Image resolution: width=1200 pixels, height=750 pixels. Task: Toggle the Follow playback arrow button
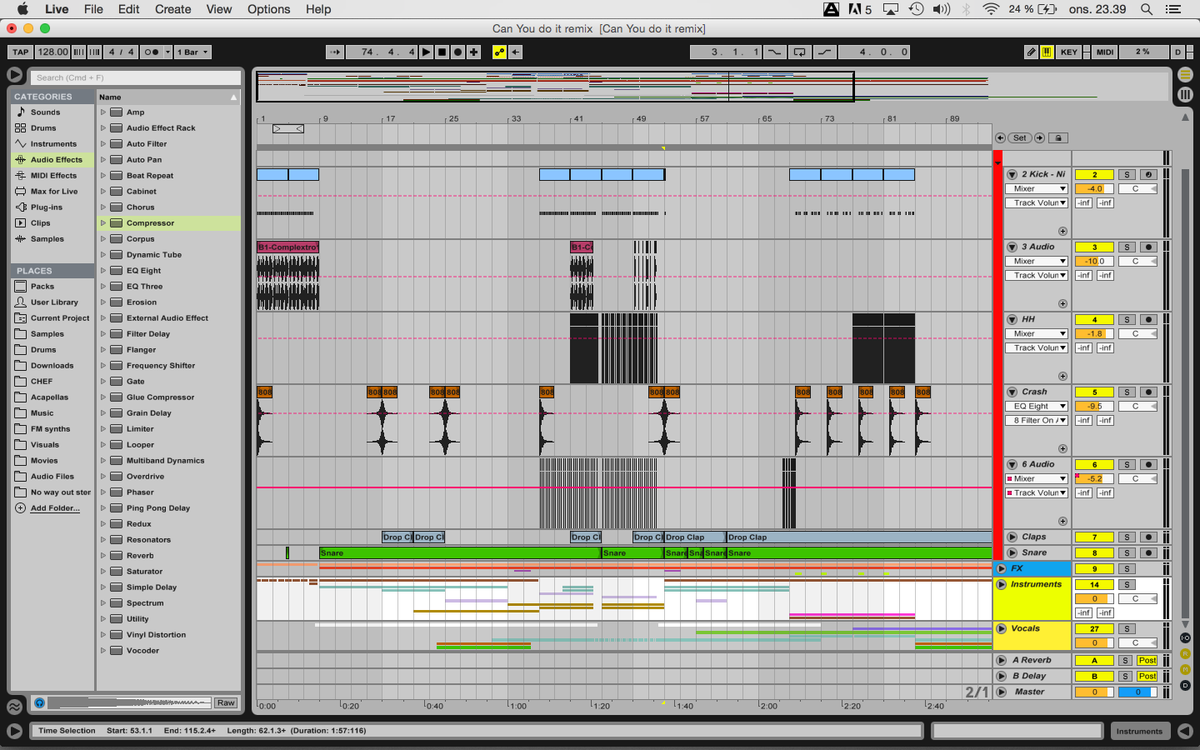click(x=335, y=52)
